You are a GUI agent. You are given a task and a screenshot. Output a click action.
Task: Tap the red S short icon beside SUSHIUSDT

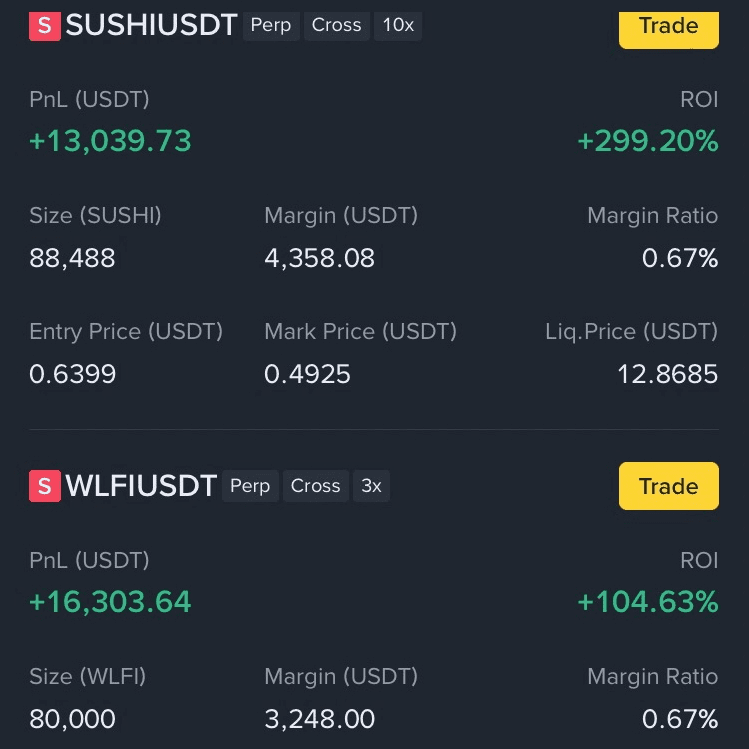(x=45, y=26)
